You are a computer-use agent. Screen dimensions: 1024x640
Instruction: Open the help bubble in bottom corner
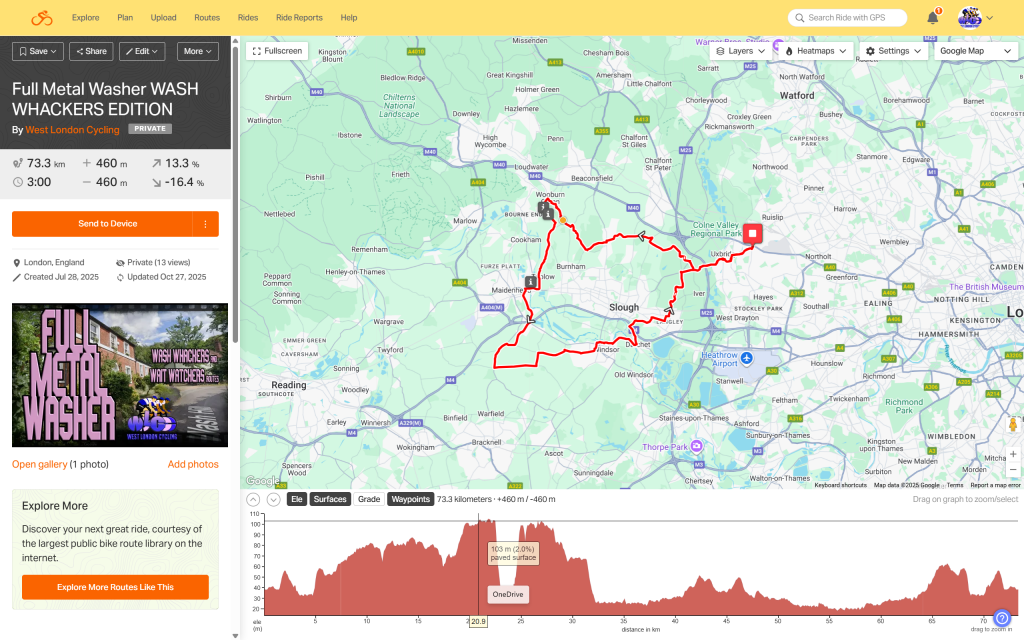coord(1002,619)
